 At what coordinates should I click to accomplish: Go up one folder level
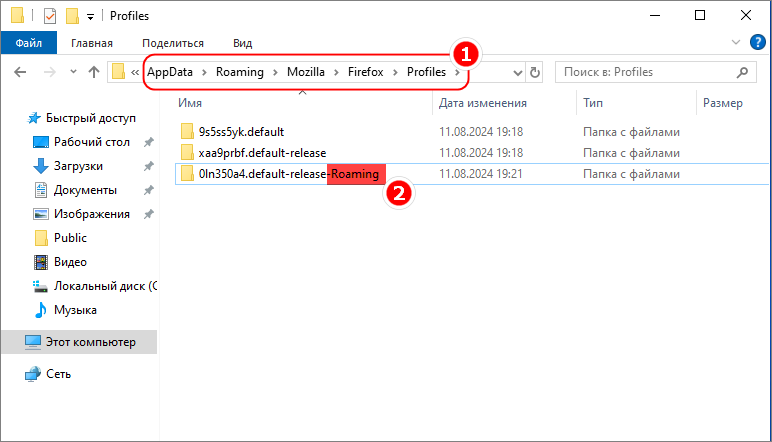(94, 72)
